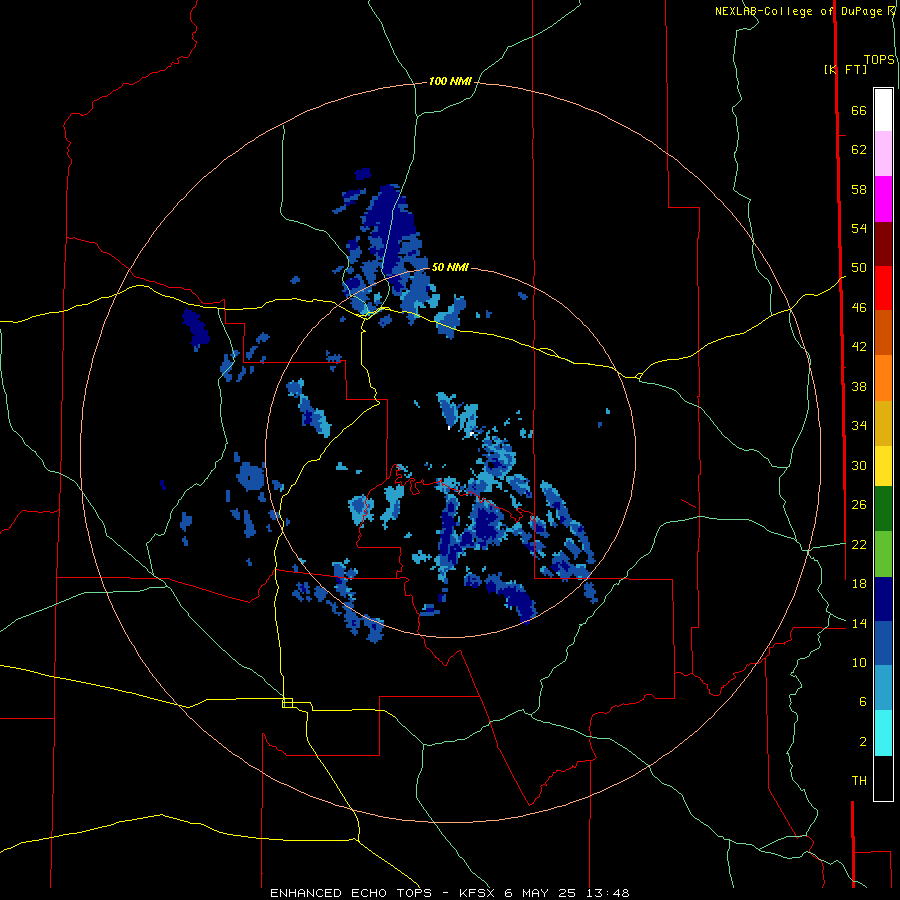
Task: Click the "K FT" units label
Action: [845, 69]
